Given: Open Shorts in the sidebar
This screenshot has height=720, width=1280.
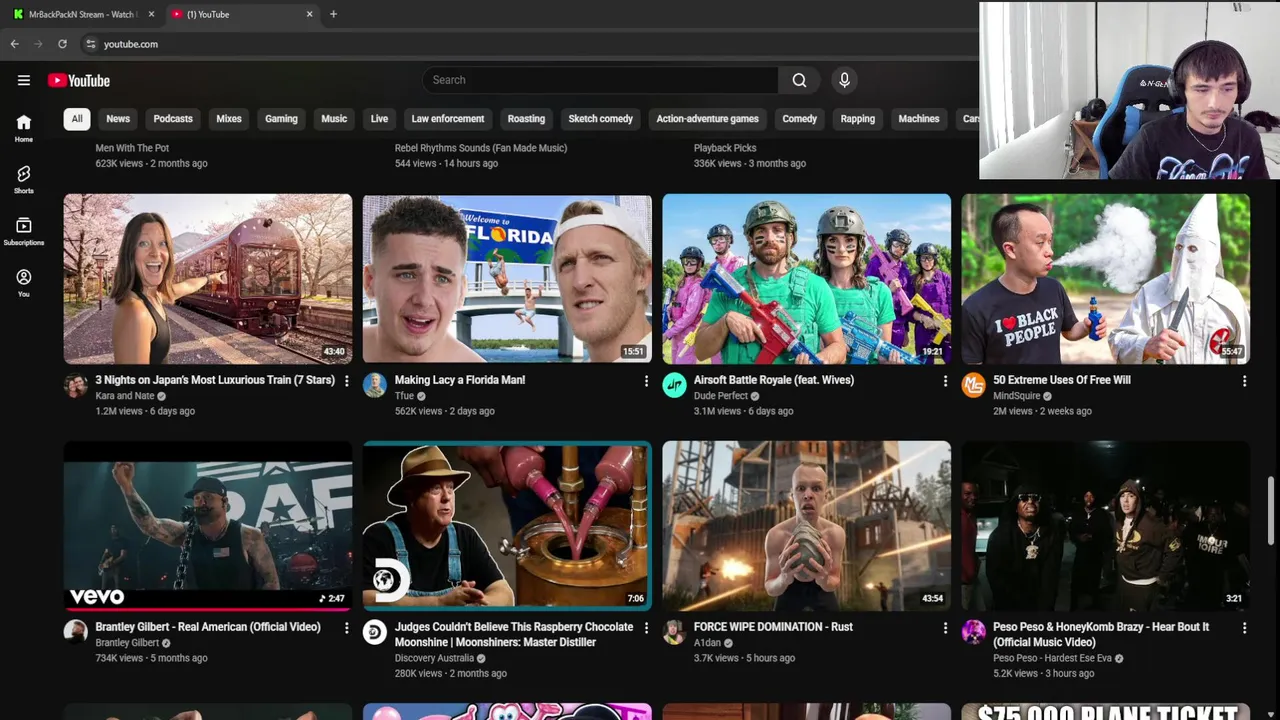Looking at the screenshot, I should pos(24,180).
